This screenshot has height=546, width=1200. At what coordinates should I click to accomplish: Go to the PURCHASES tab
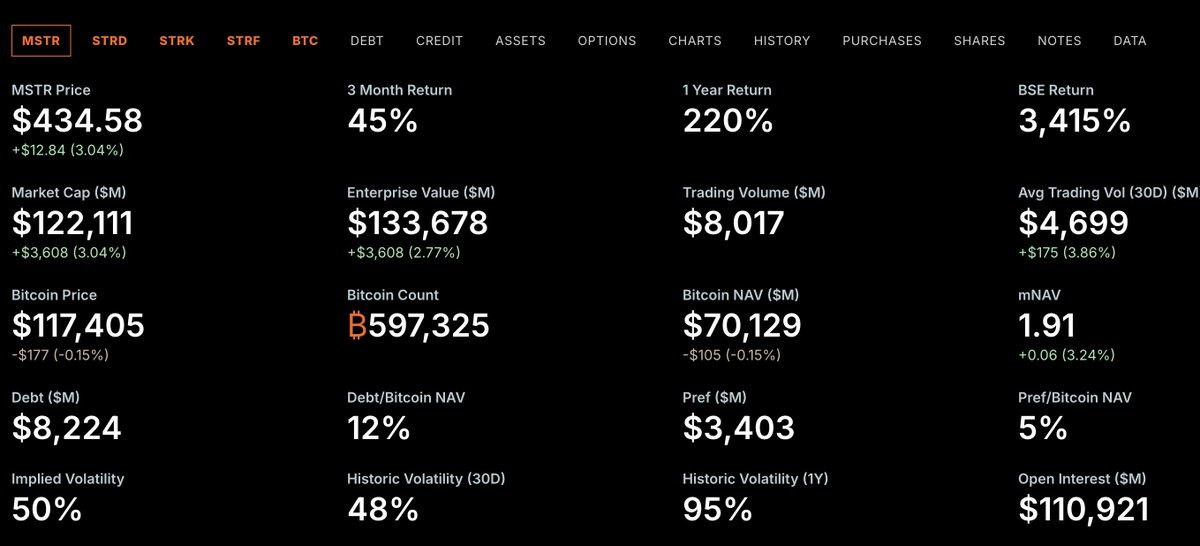882,41
